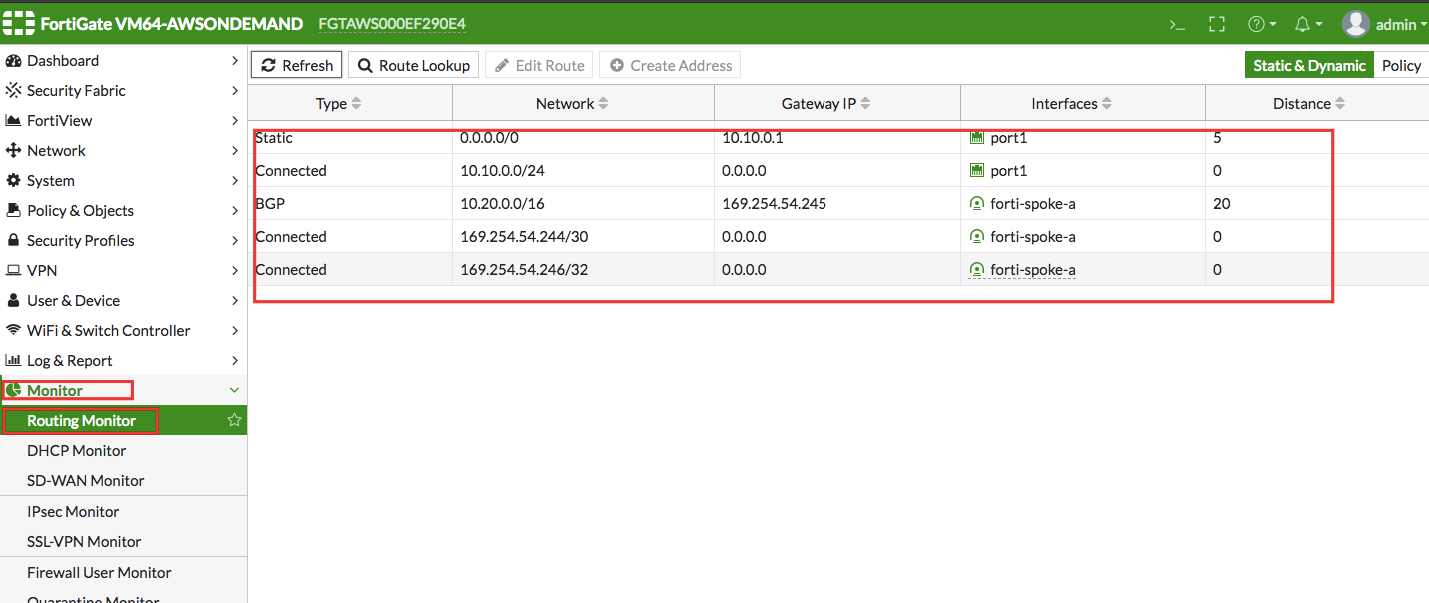Screen dimensions: 1429x603
Task: Open the User & Device menu
Action: 123,301
